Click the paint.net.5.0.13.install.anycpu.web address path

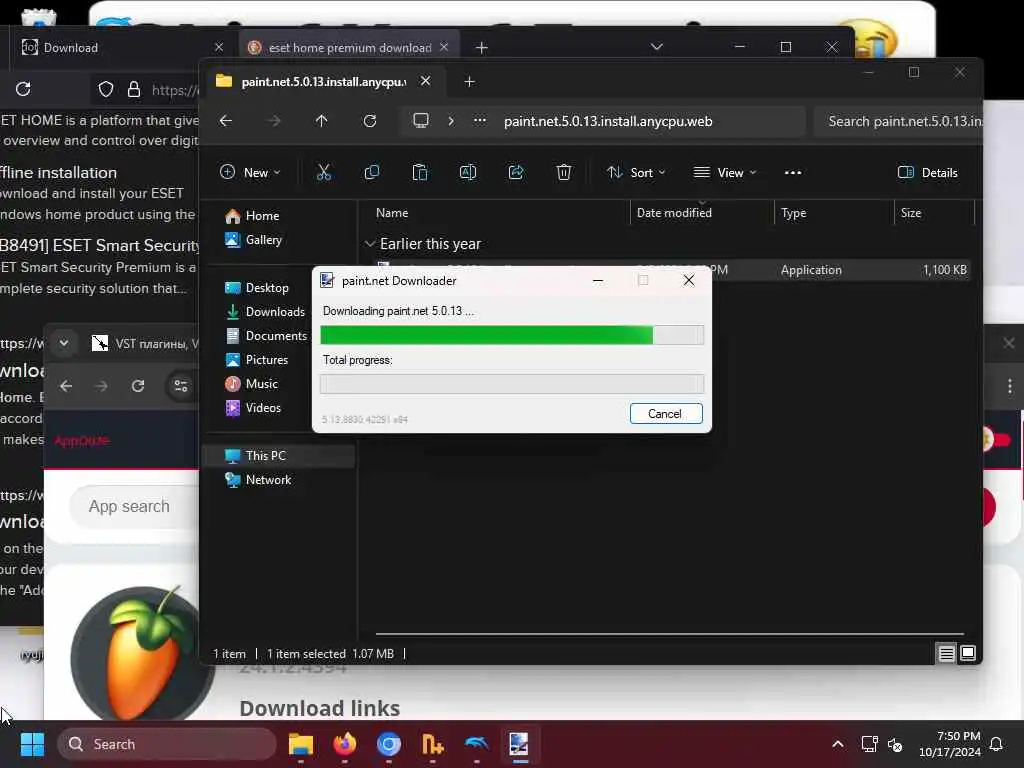tap(608, 121)
